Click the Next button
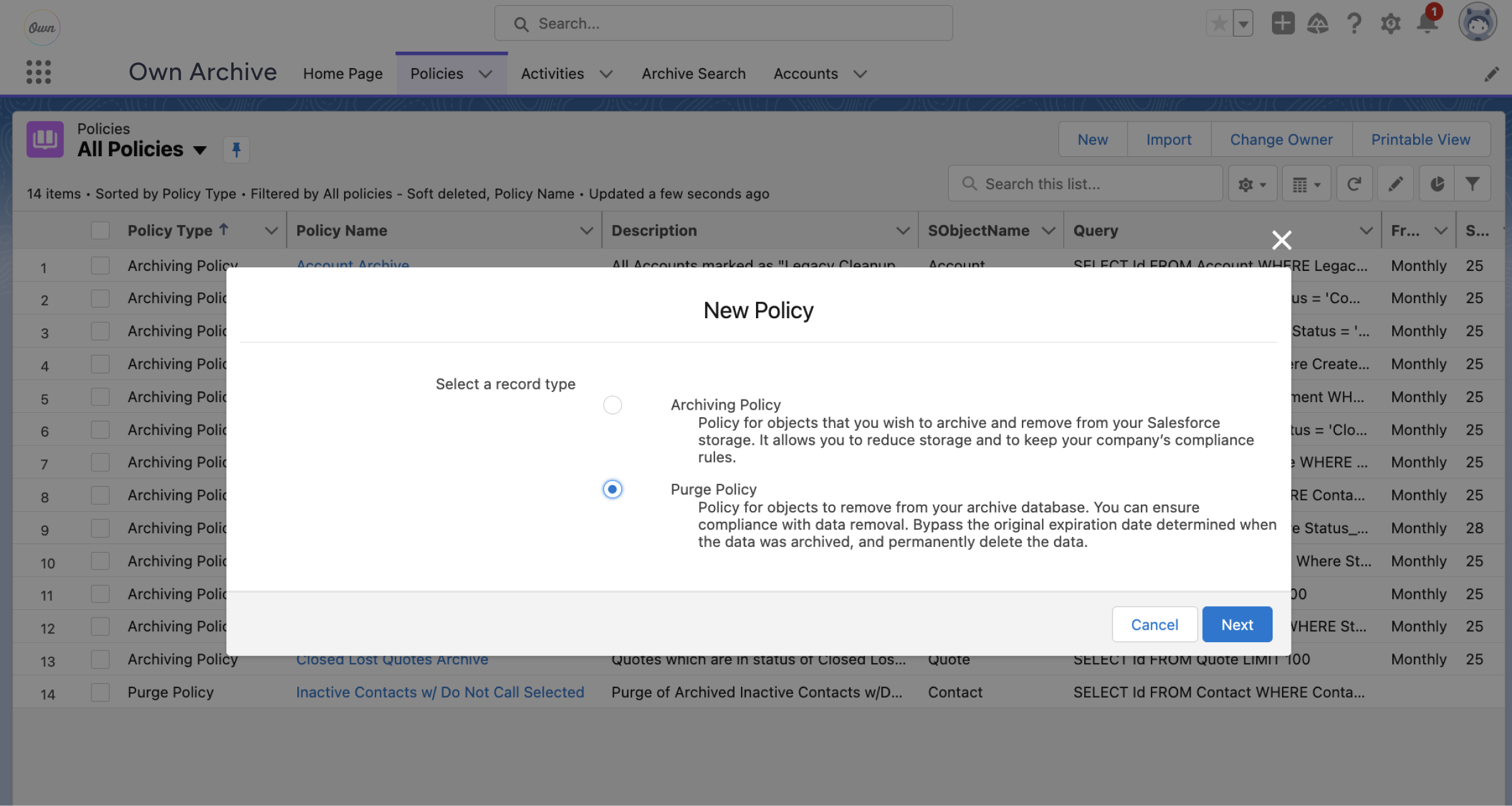 1237,625
